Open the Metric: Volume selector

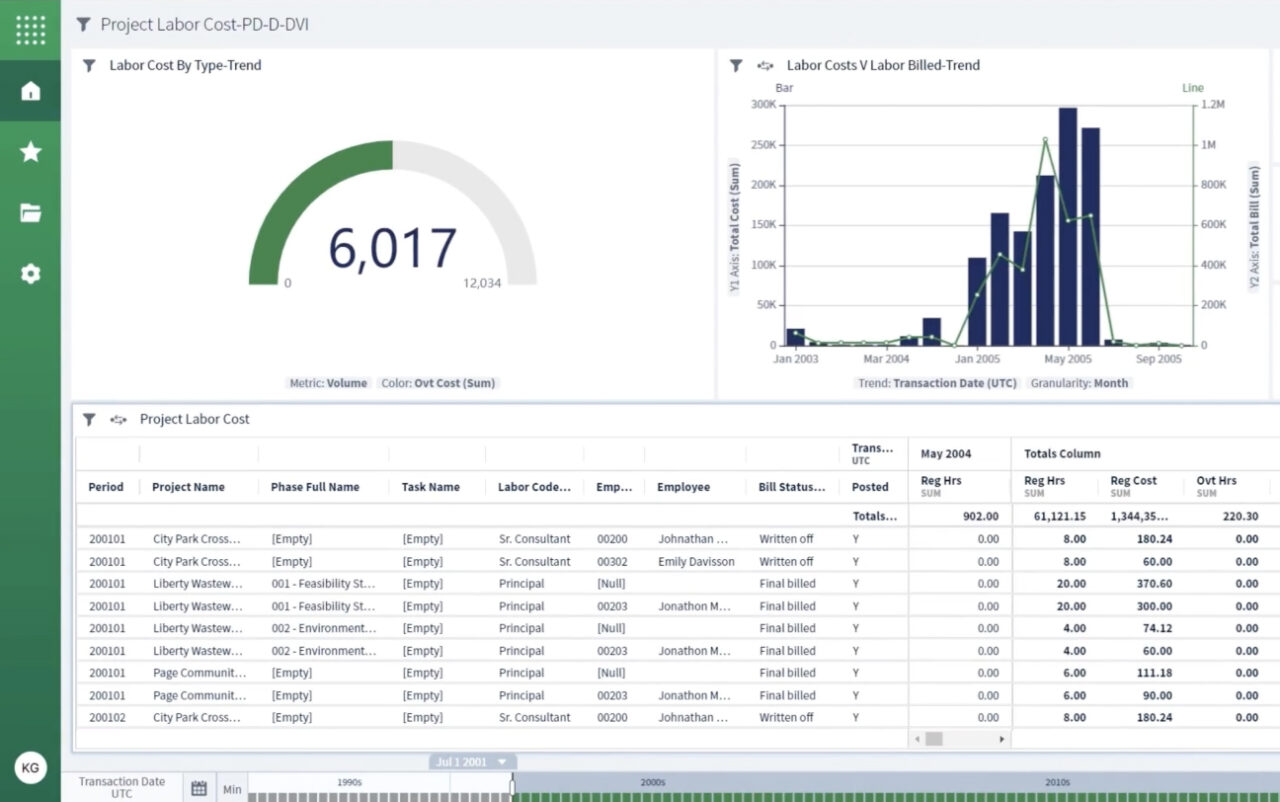coord(328,382)
